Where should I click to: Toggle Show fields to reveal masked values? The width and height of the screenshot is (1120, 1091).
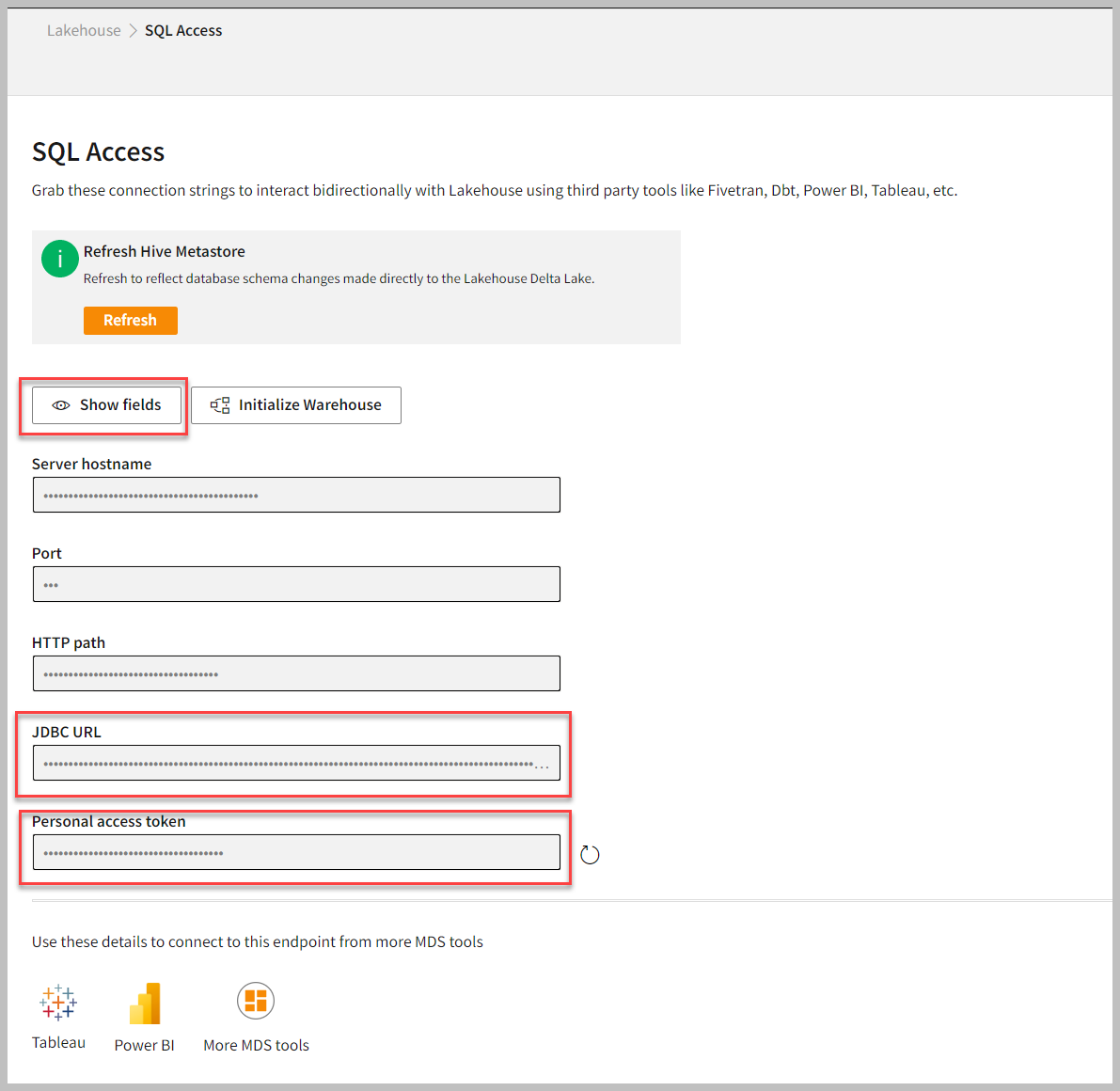point(106,405)
